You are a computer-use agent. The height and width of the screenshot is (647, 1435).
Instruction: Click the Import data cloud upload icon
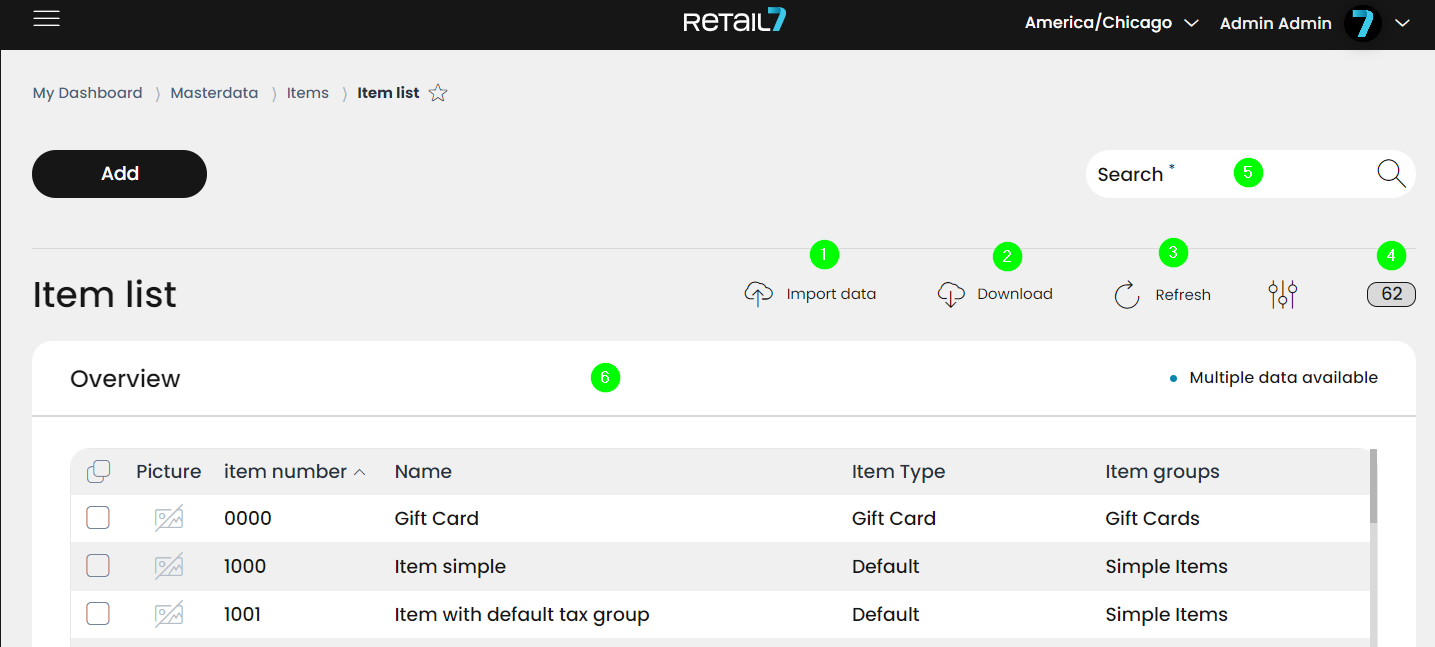(x=759, y=294)
